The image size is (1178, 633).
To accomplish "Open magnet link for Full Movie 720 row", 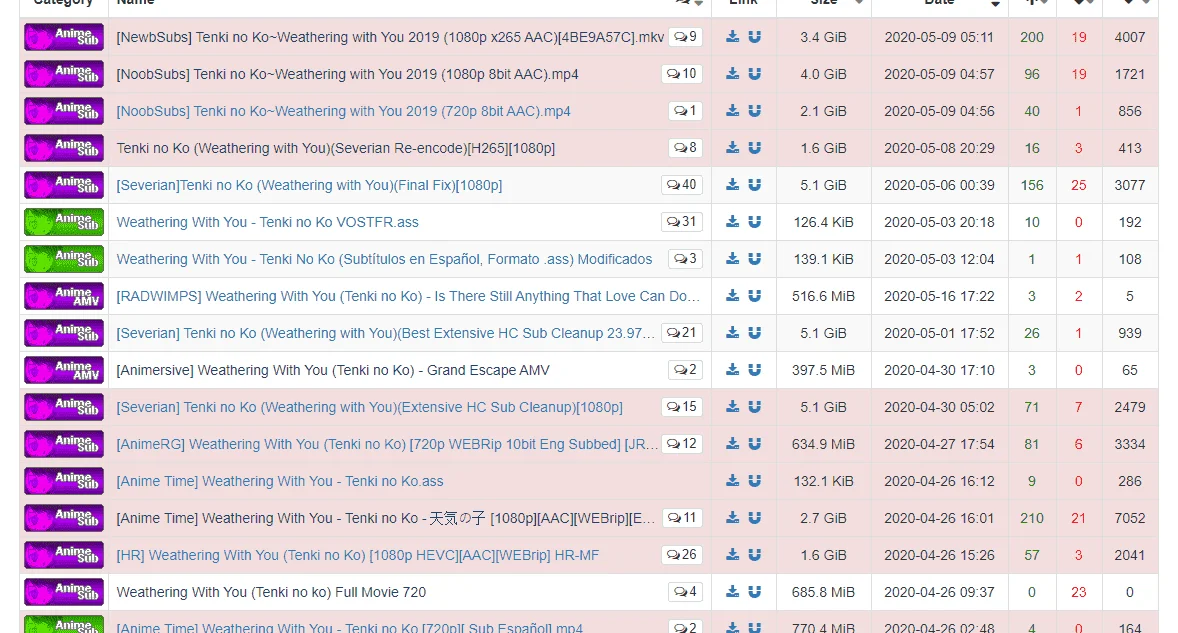I will point(755,592).
